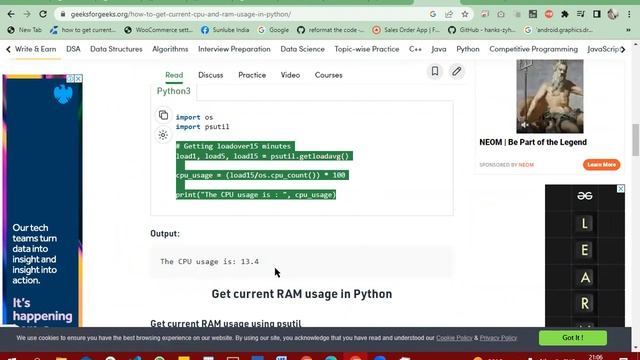The image size is (640, 360).
Task: Open the Sales Order App bookmark
Action: pos(406,30)
